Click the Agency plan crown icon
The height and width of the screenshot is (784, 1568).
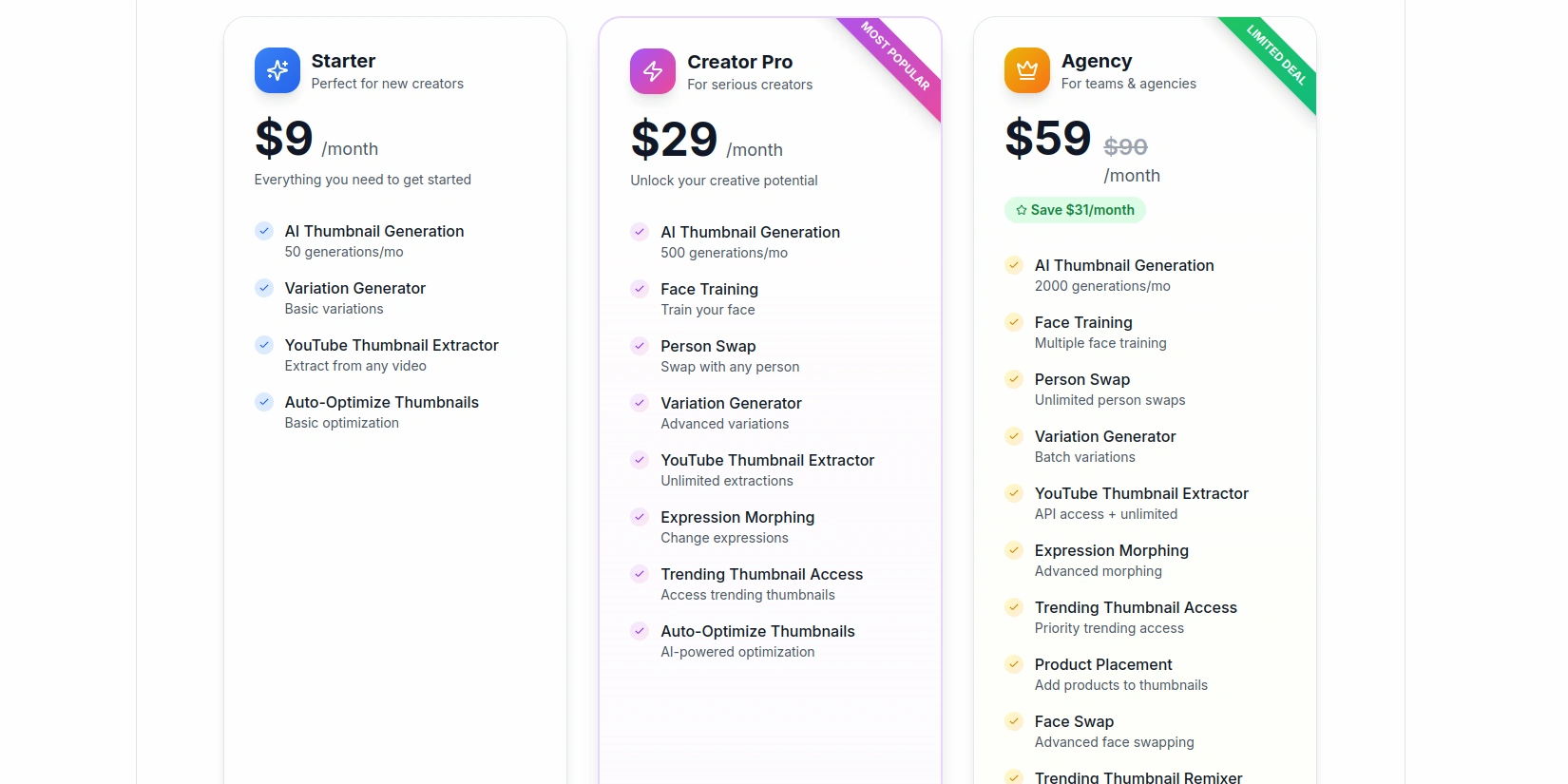click(1027, 70)
